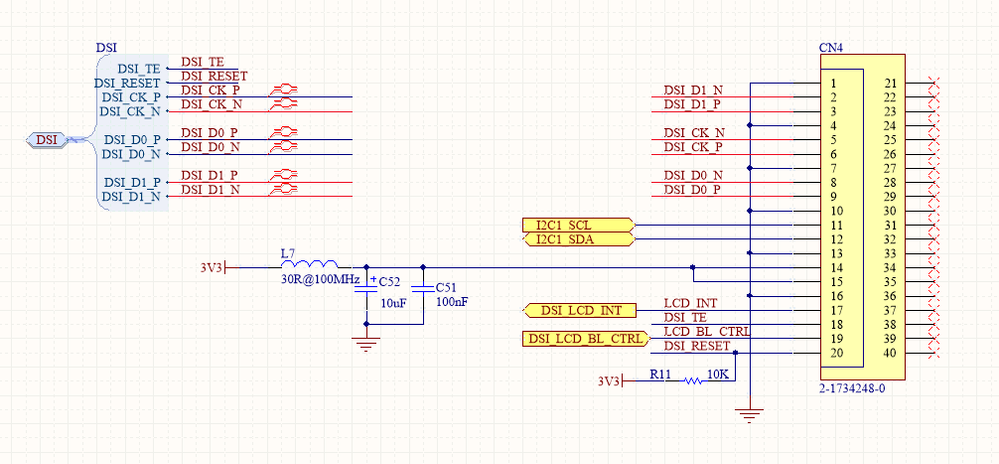This screenshot has width=999, height=464.
Task: Select the R11 designator text
Action: tap(660, 374)
